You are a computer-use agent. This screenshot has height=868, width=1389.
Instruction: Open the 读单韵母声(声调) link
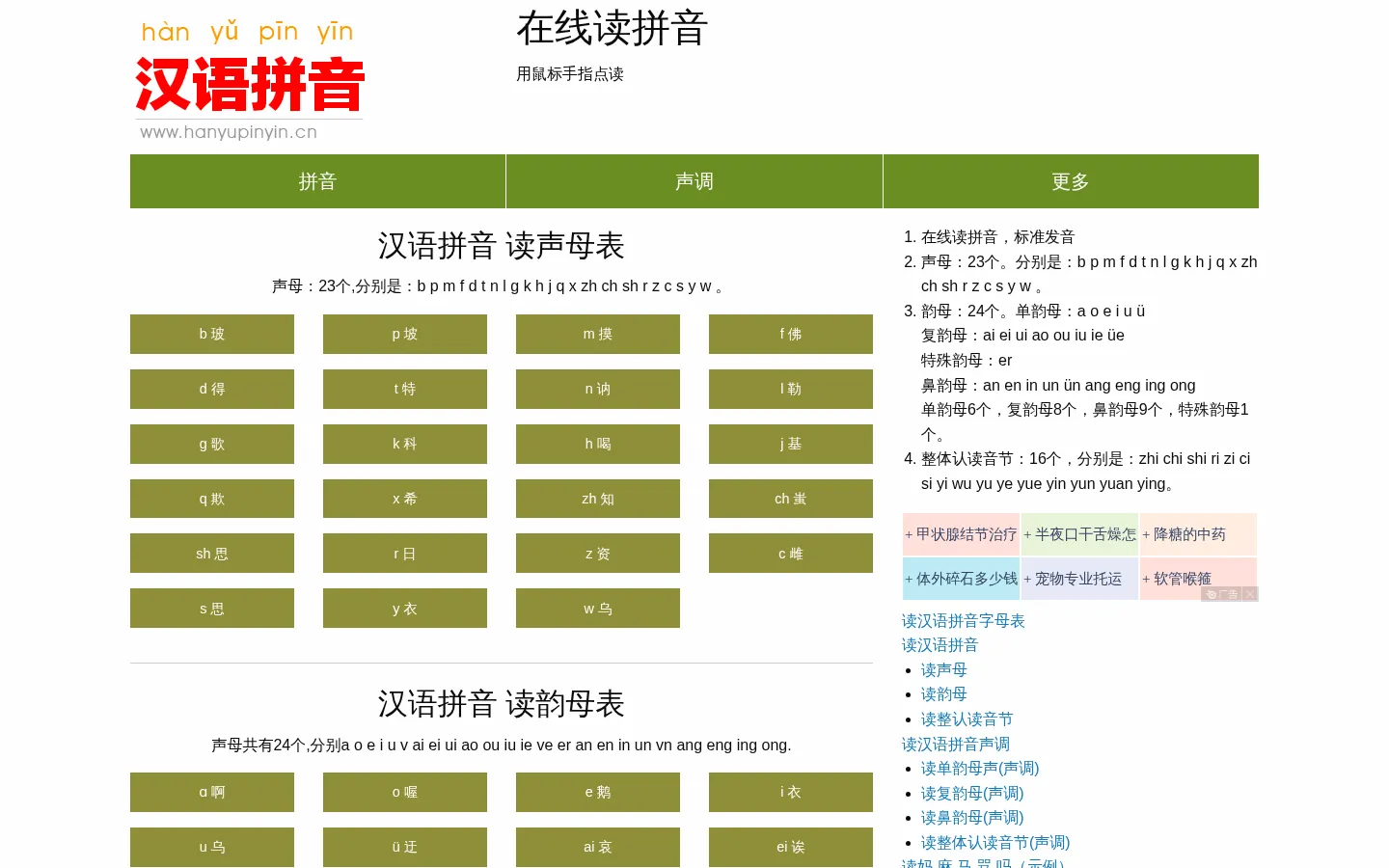tap(980, 768)
